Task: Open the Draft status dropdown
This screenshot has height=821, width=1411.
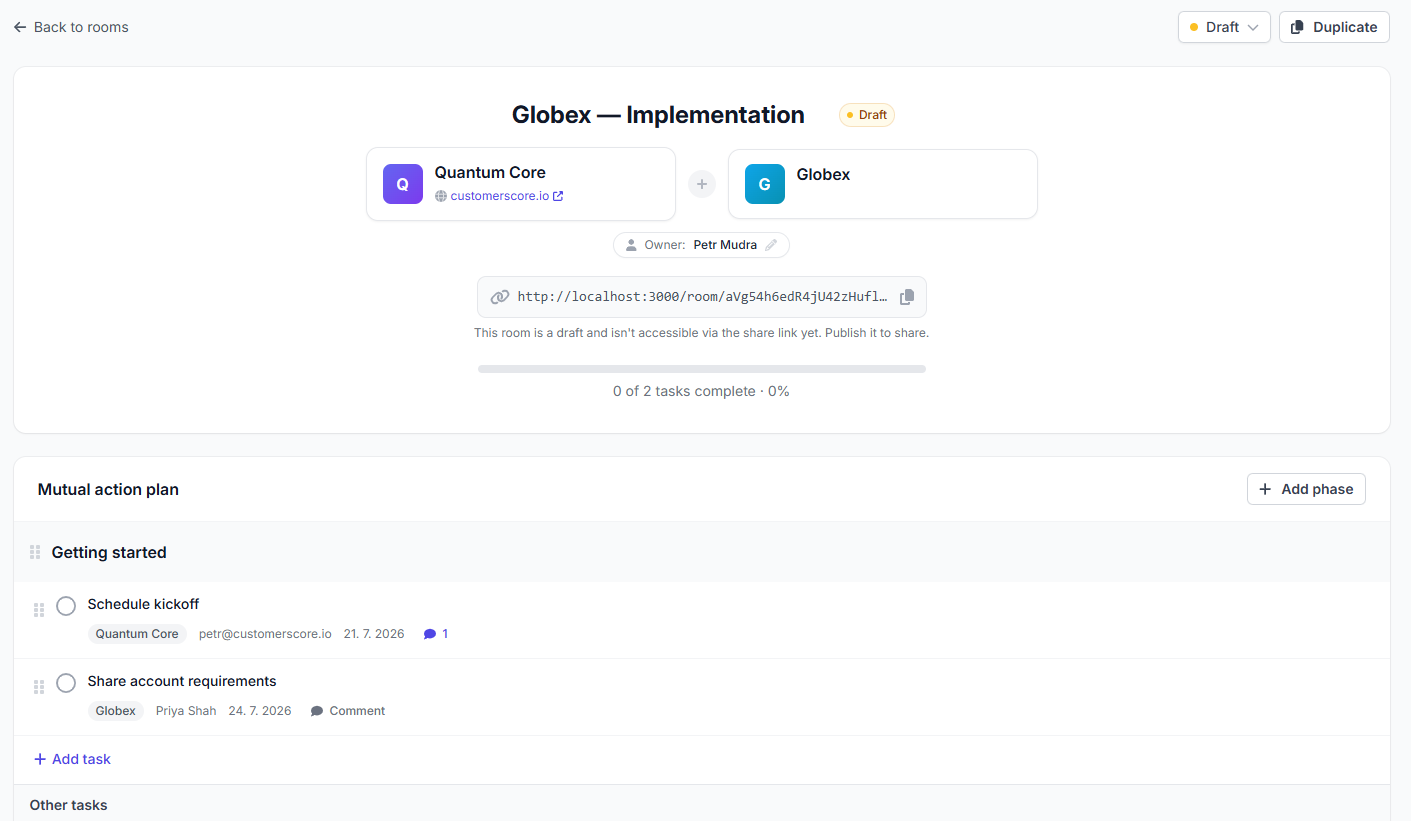Action: pos(1224,27)
